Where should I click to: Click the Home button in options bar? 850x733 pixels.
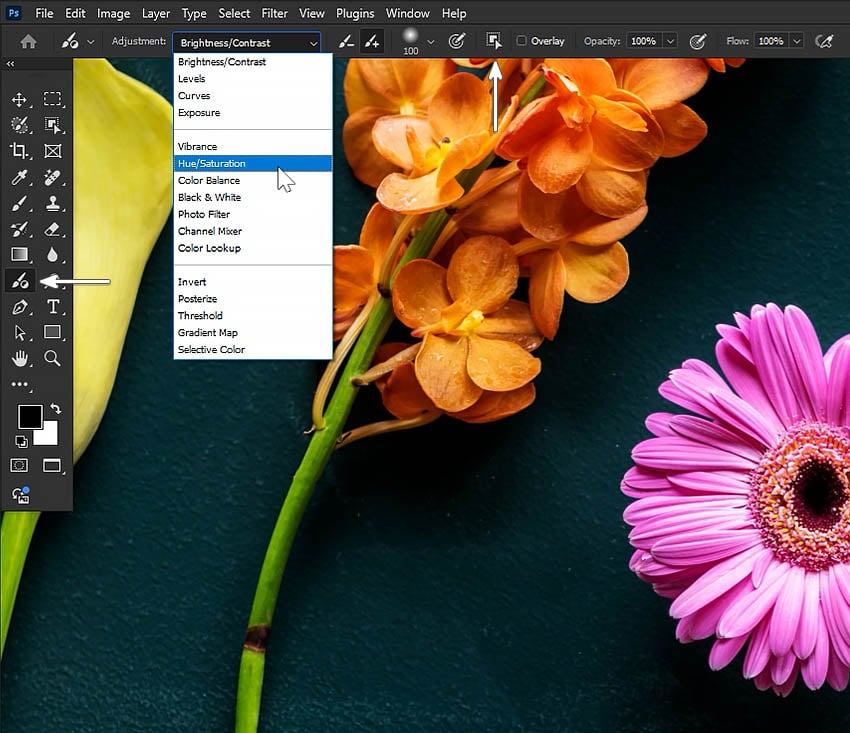(28, 41)
